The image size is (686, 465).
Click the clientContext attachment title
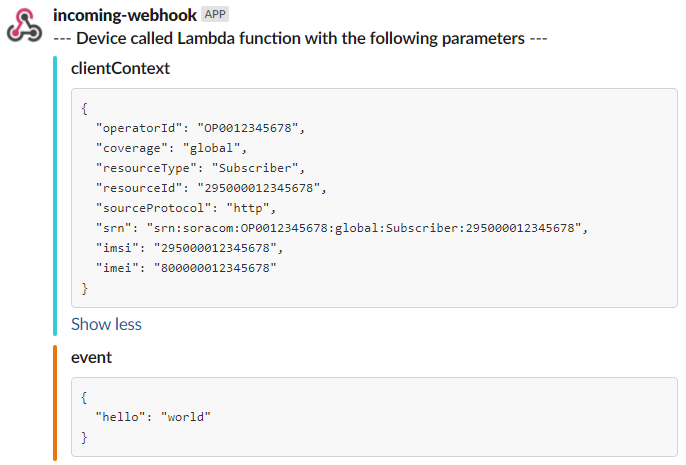(120, 69)
